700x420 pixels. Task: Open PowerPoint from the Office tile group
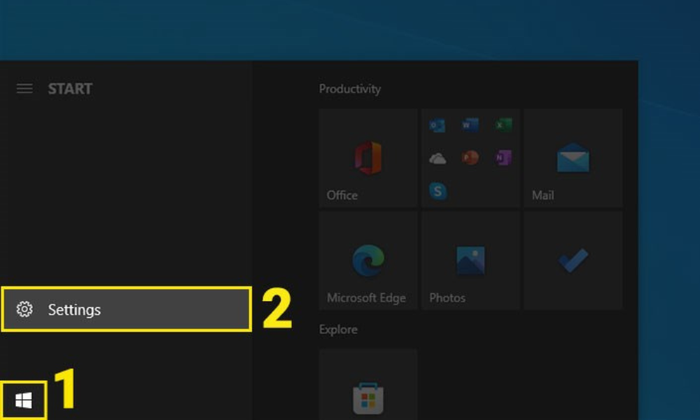(x=471, y=158)
